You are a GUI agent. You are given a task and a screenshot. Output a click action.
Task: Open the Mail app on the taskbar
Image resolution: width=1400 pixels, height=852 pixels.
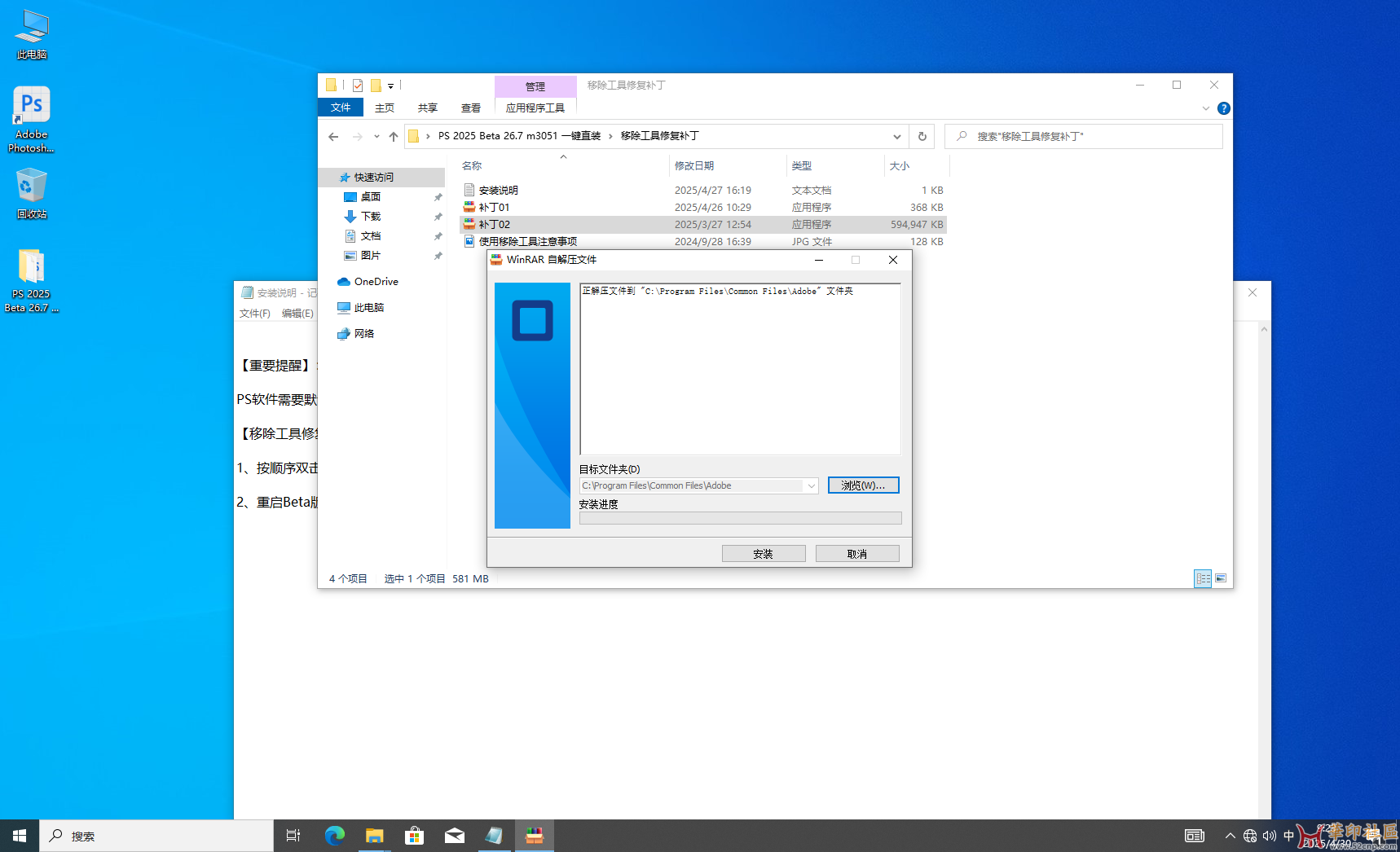[x=454, y=836]
